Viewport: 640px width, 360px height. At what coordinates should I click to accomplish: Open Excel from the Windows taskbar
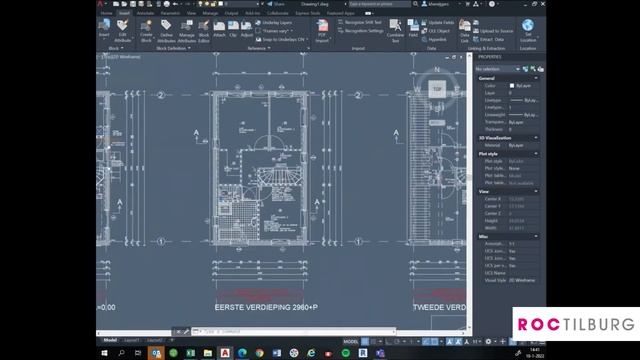[191, 353]
